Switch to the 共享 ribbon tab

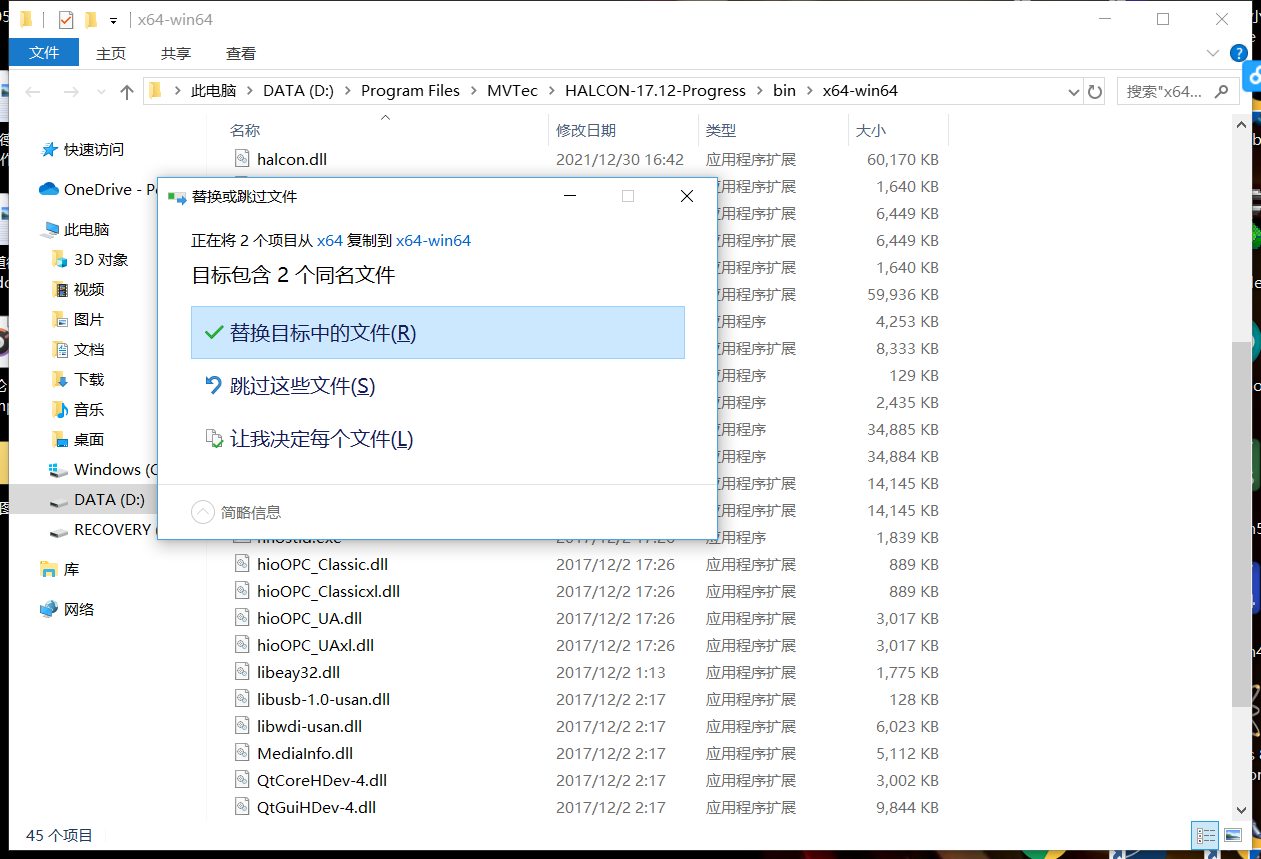[x=176, y=53]
